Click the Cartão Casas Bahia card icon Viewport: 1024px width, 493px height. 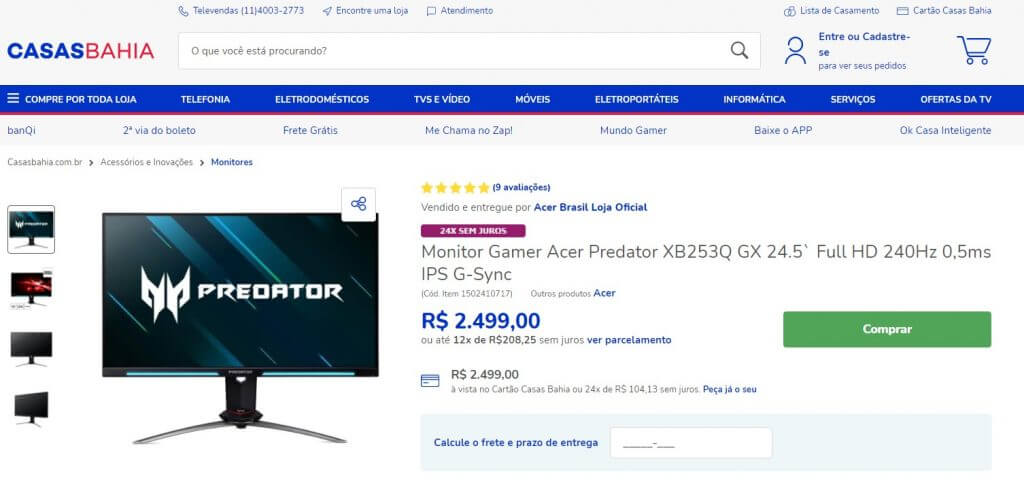[903, 11]
